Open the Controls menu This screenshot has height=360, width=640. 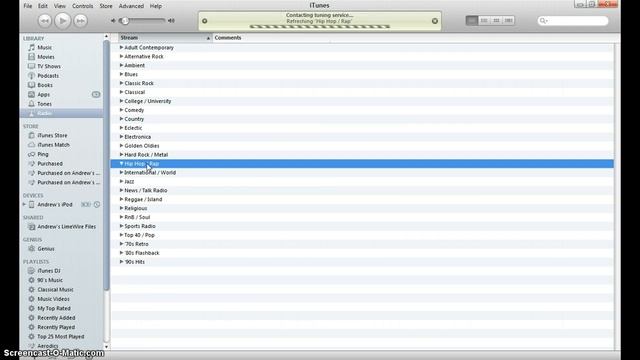click(x=82, y=6)
